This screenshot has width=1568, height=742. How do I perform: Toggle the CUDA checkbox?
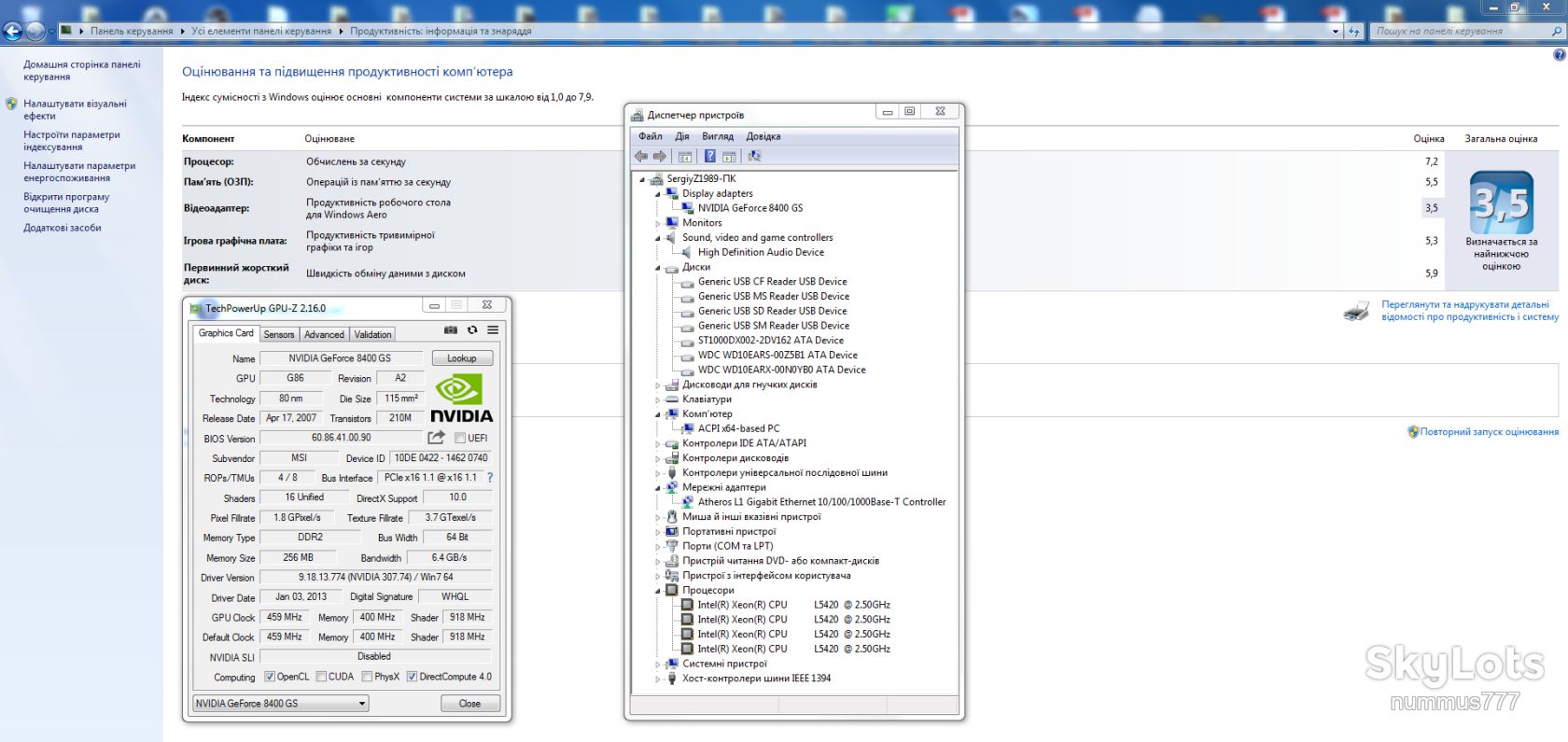click(321, 677)
